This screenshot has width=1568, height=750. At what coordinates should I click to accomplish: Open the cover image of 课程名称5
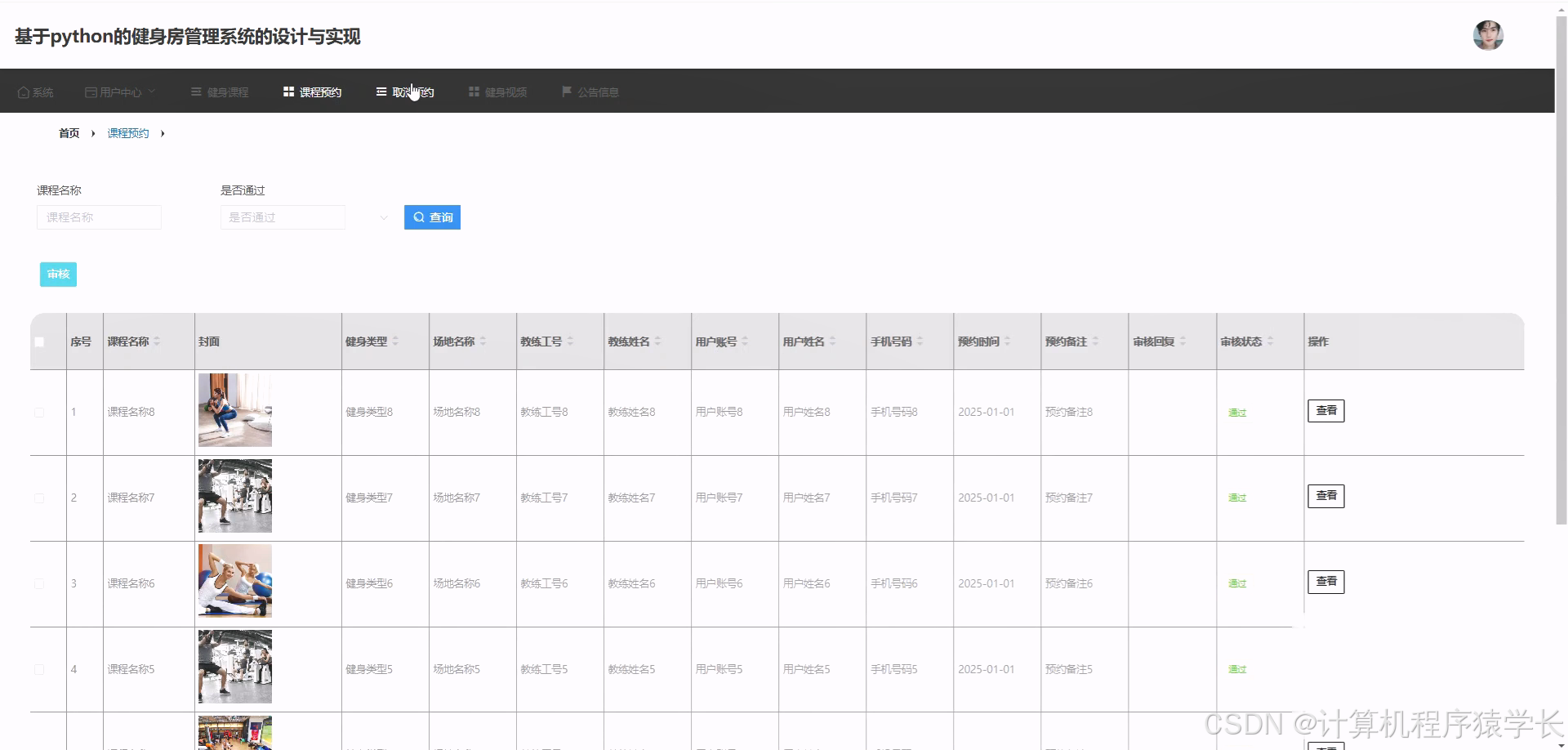tap(235, 667)
